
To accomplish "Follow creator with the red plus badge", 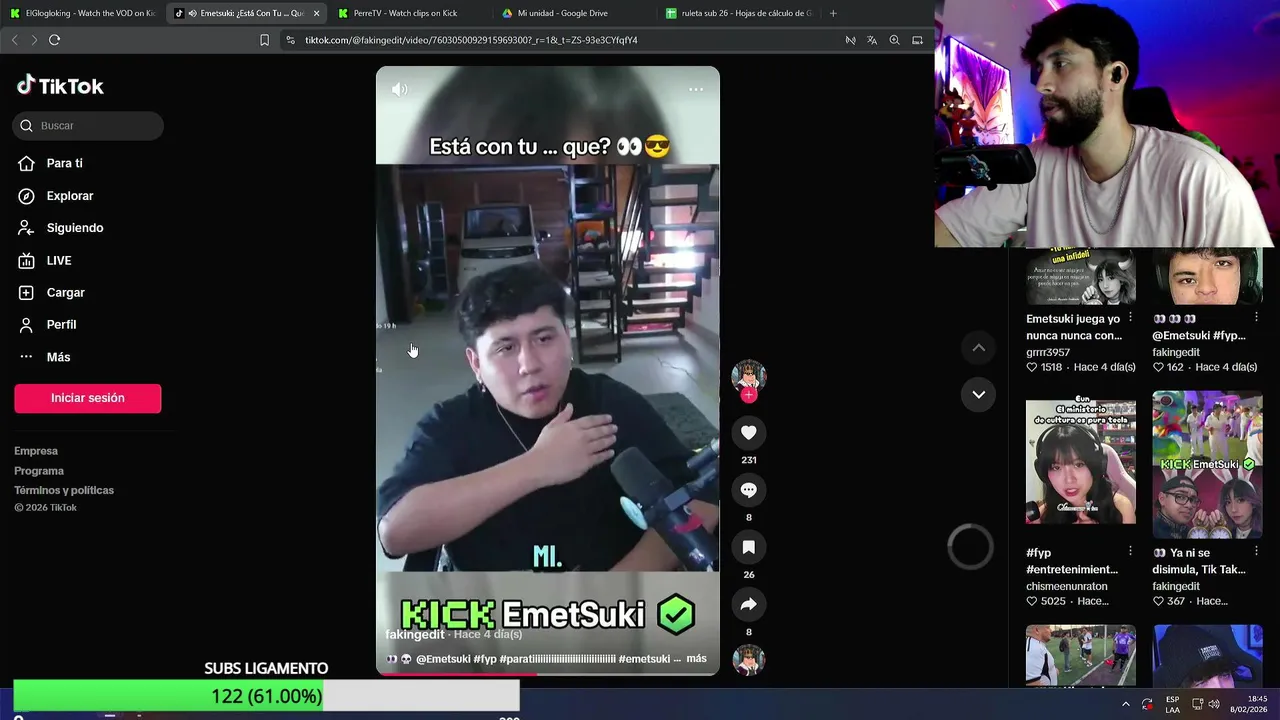I will [x=749, y=395].
